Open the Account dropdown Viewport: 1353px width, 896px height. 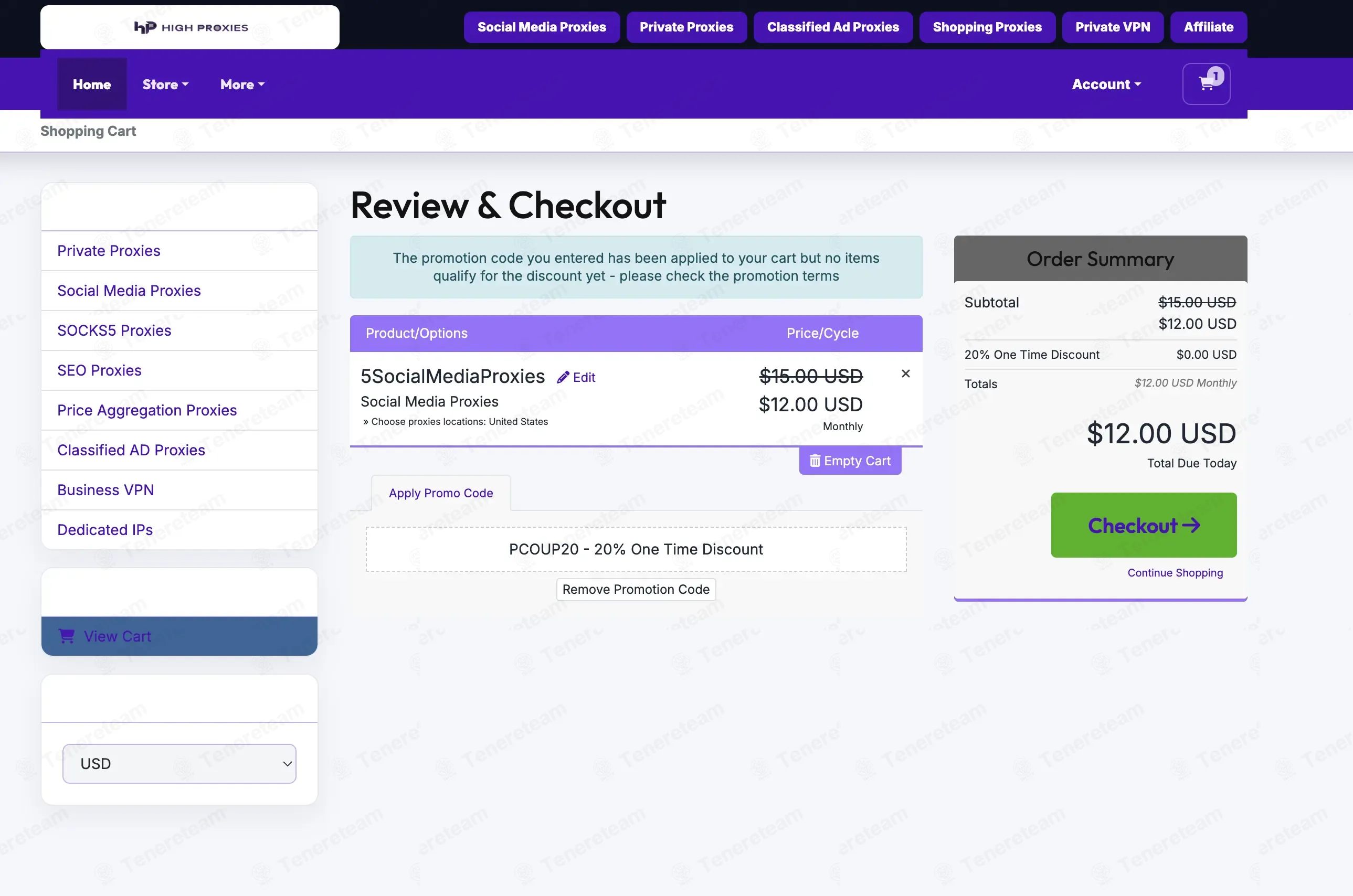click(x=1106, y=84)
